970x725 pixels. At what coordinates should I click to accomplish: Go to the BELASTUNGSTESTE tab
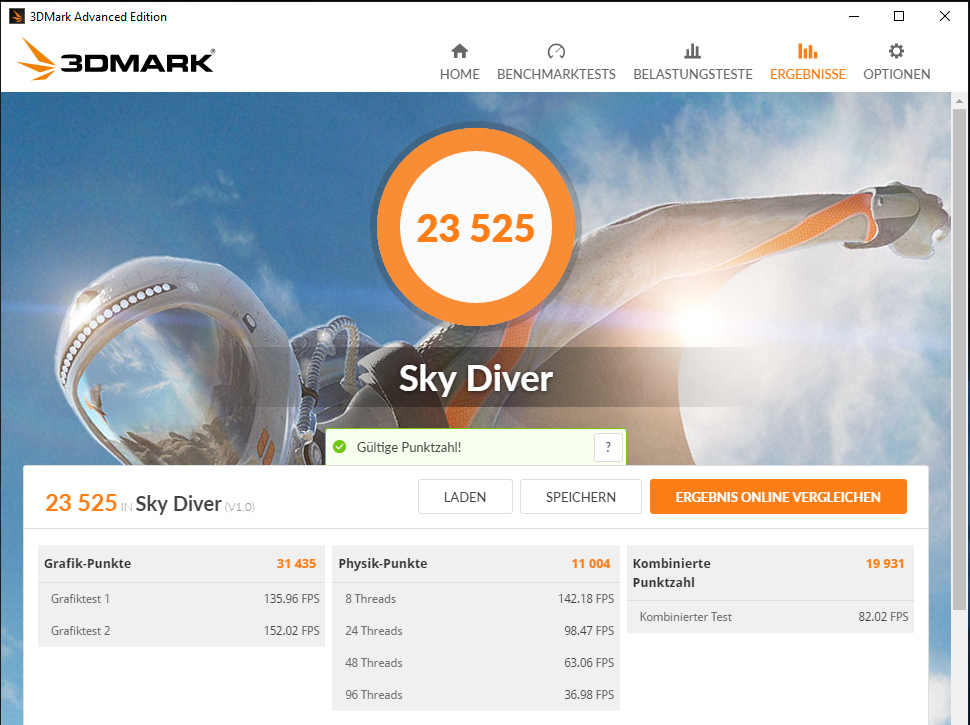[693, 62]
